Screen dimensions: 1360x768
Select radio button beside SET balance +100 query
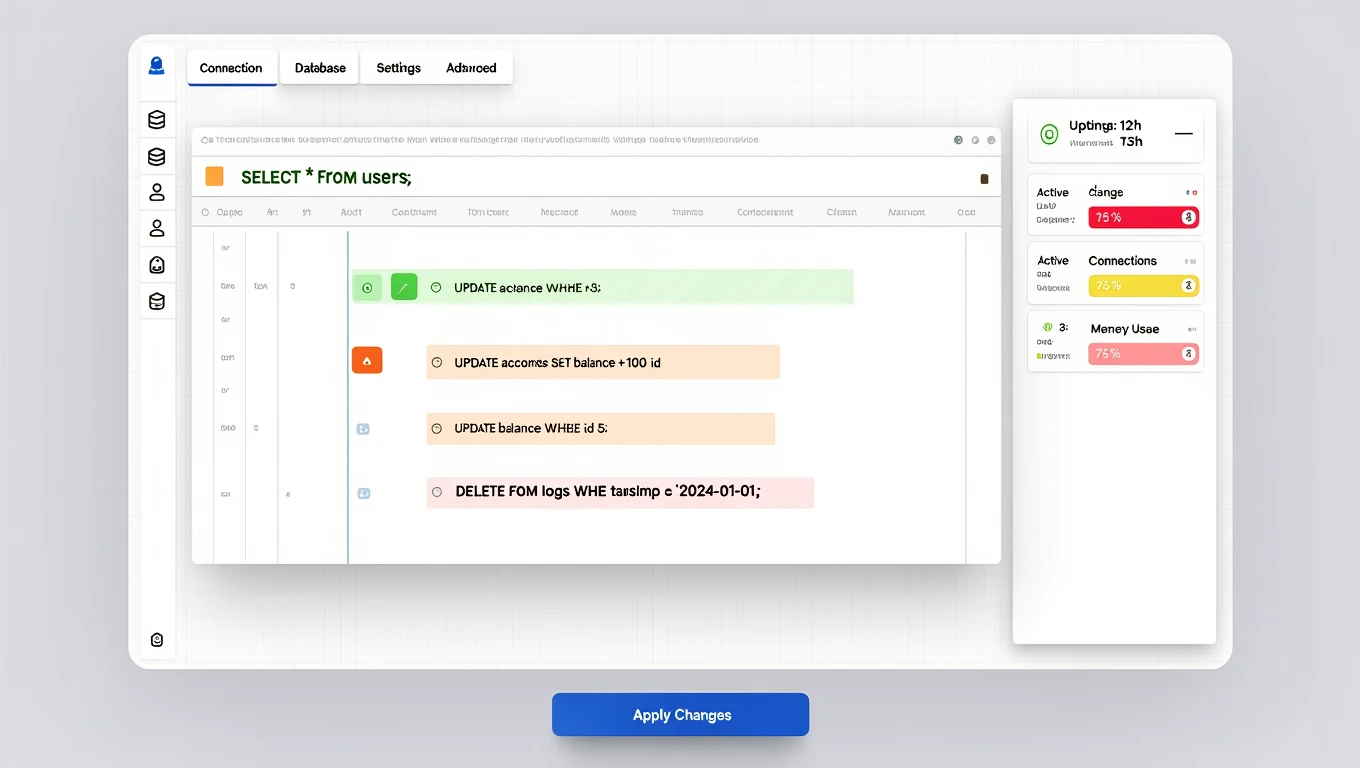click(436, 362)
